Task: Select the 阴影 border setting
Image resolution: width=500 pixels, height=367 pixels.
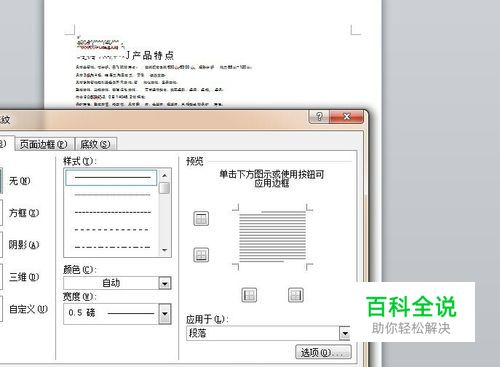Action: (24, 245)
